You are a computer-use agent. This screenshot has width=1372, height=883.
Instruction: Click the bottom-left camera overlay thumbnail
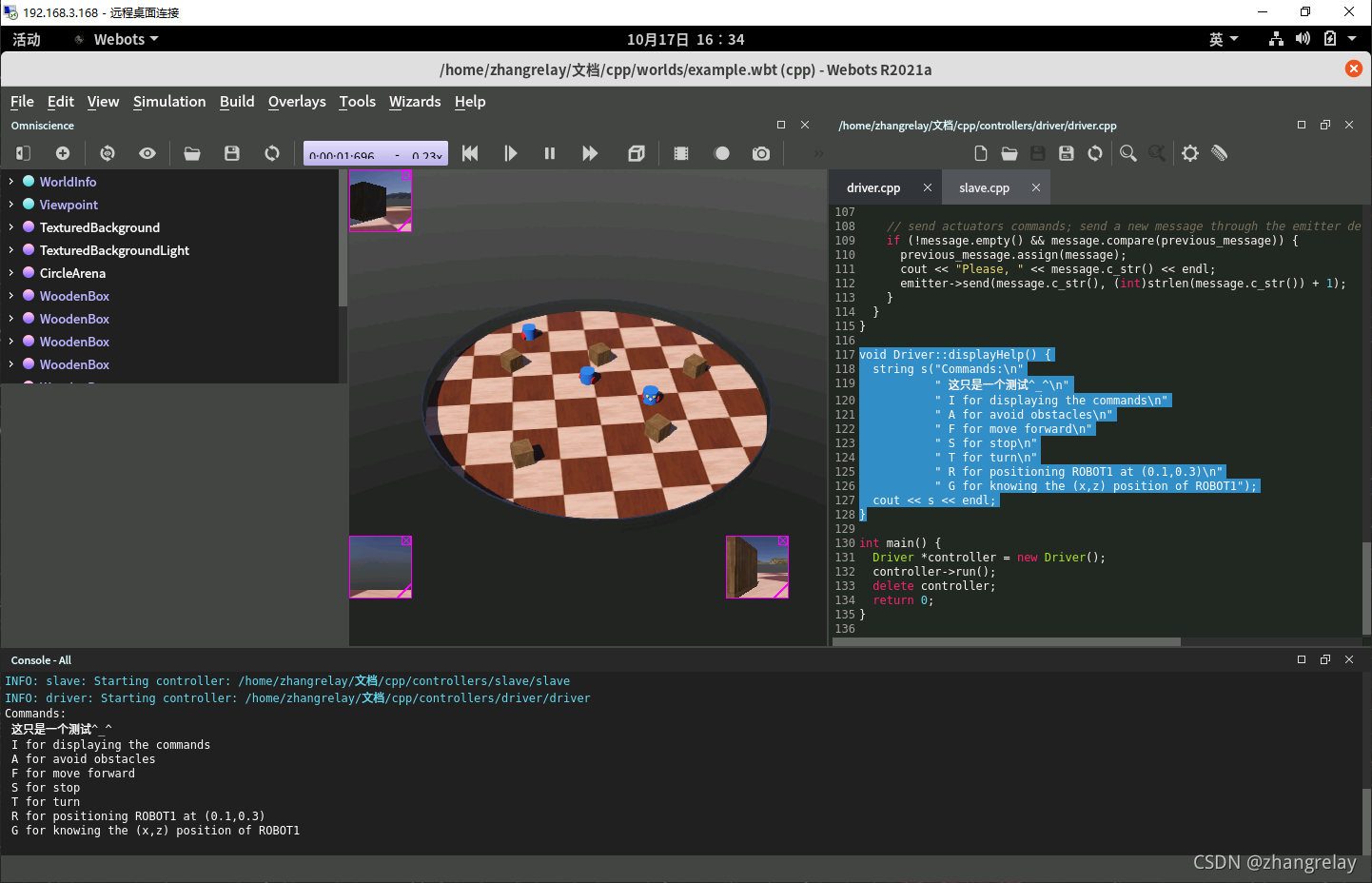coord(381,567)
